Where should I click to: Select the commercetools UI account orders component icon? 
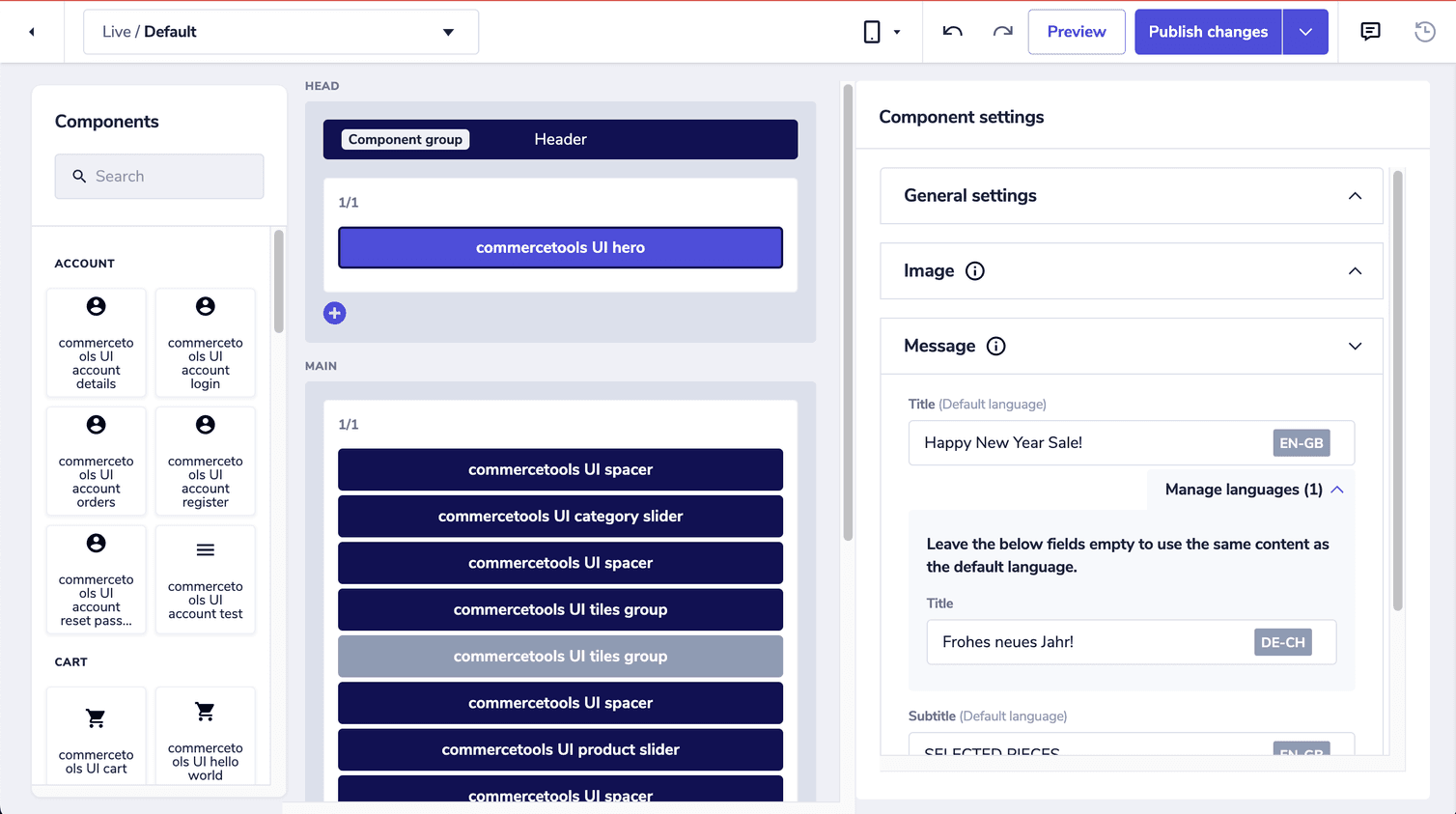[x=96, y=424]
